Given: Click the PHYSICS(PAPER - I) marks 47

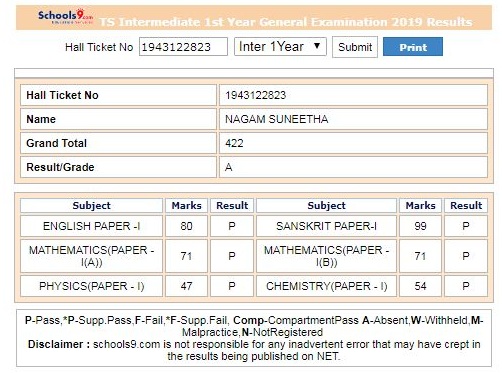Looking at the screenshot, I should tap(186, 286).
